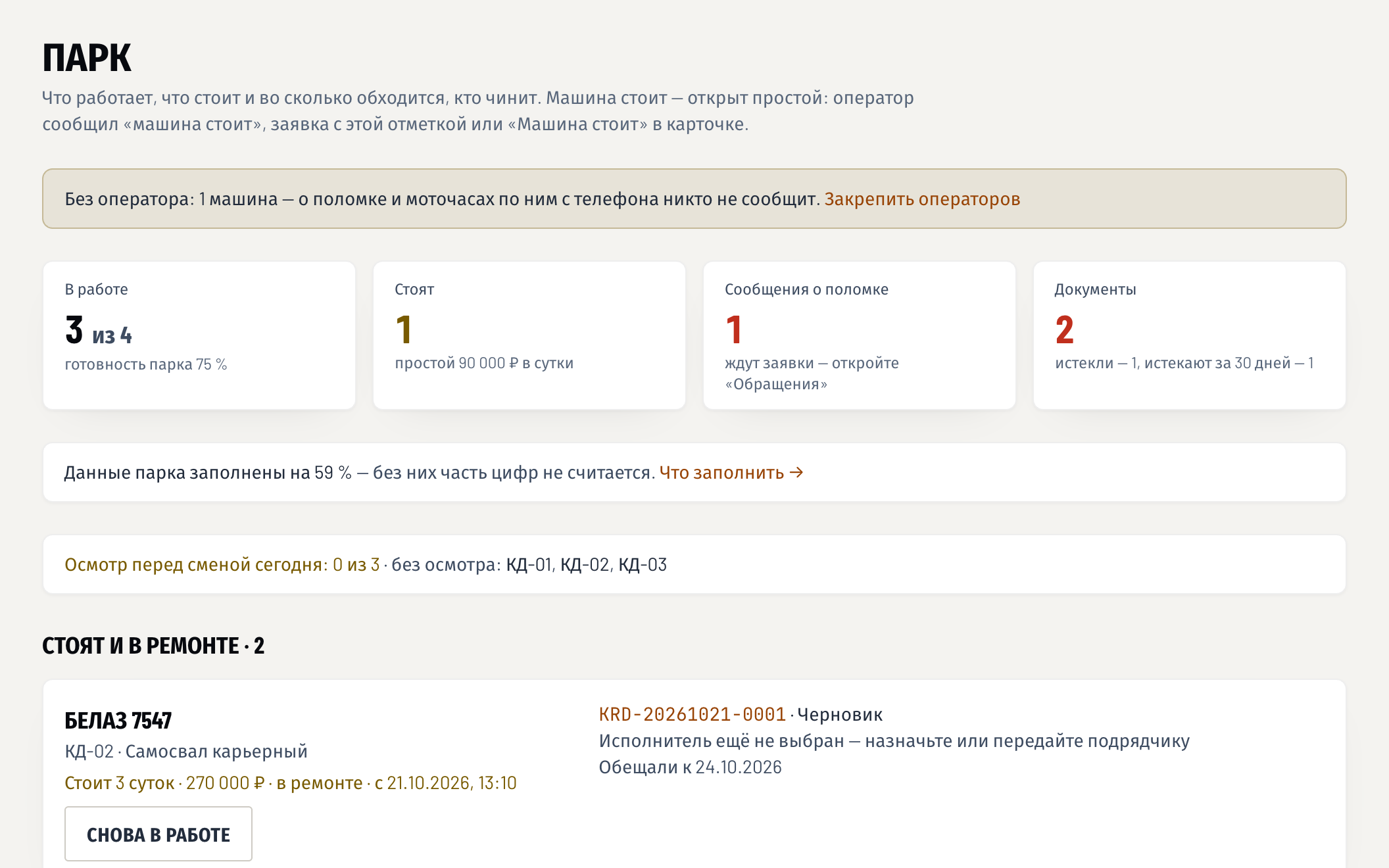The image size is (1389, 868).
Task: Select the «КД-02 · Самосвал карьерный» subtitle
Action: tap(186, 752)
